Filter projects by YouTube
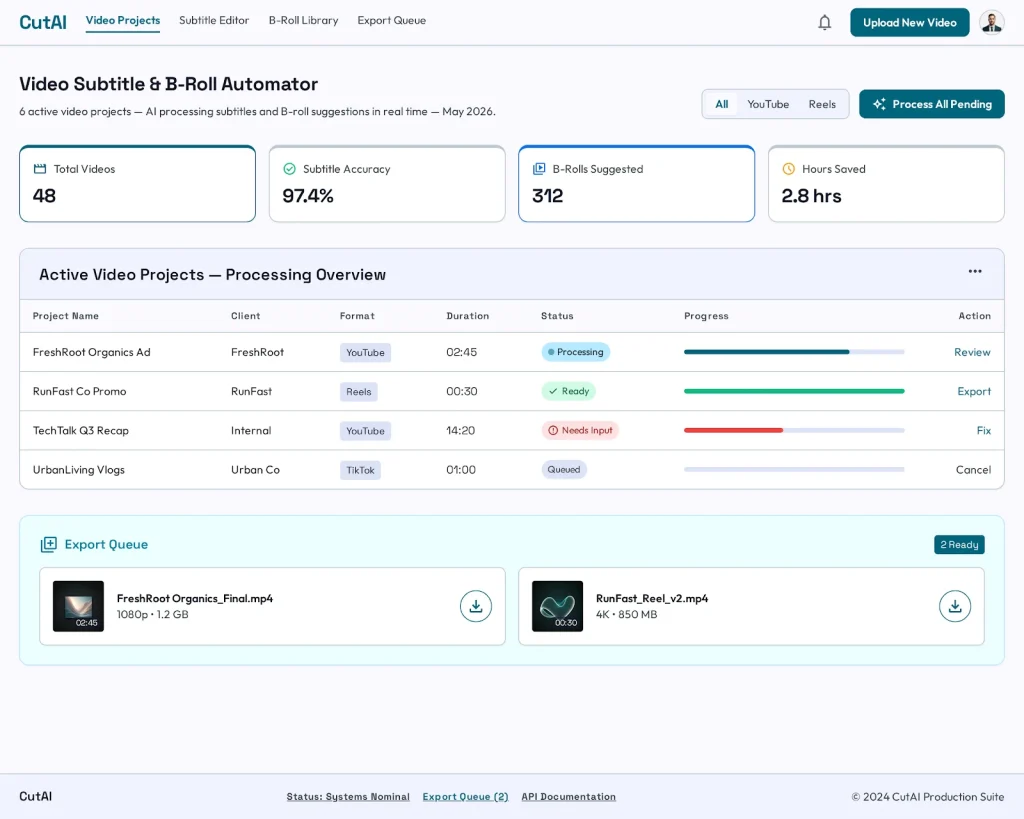Image resolution: width=1024 pixels, height=819 pixels. 768,104
